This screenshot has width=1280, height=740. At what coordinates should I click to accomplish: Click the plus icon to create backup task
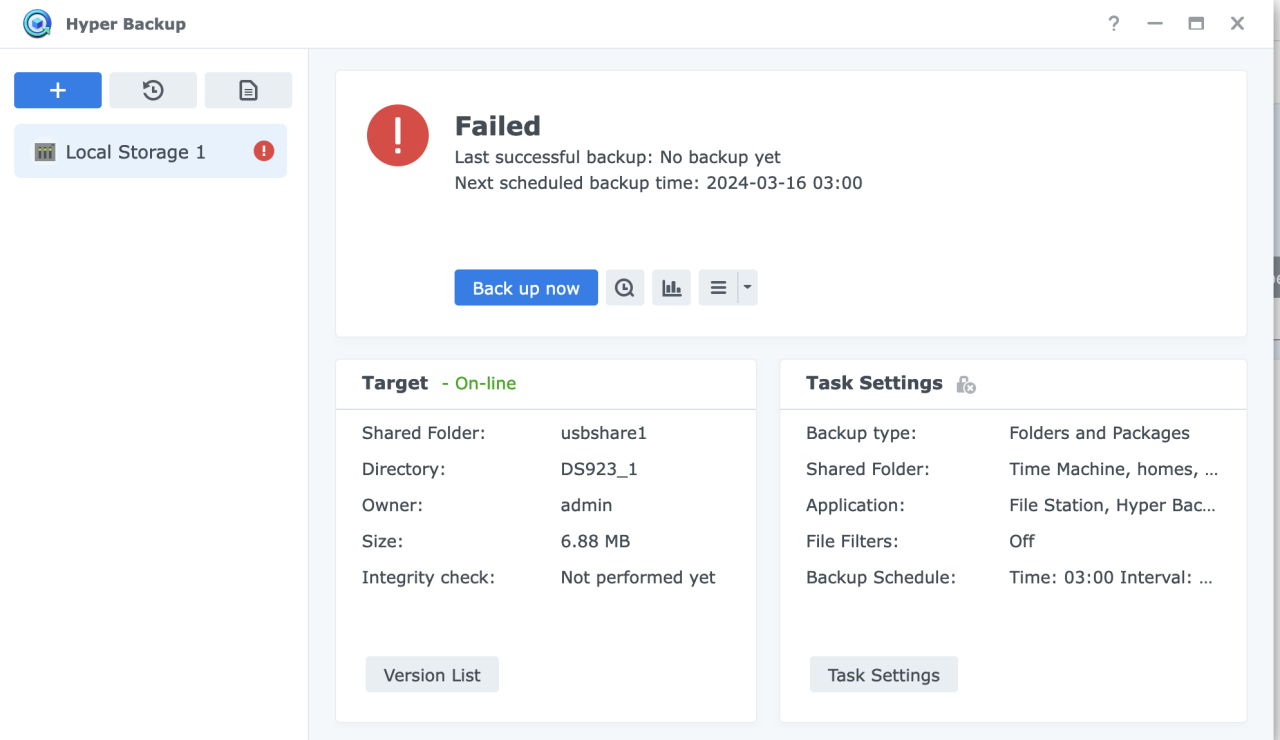(x=57, y=90)
